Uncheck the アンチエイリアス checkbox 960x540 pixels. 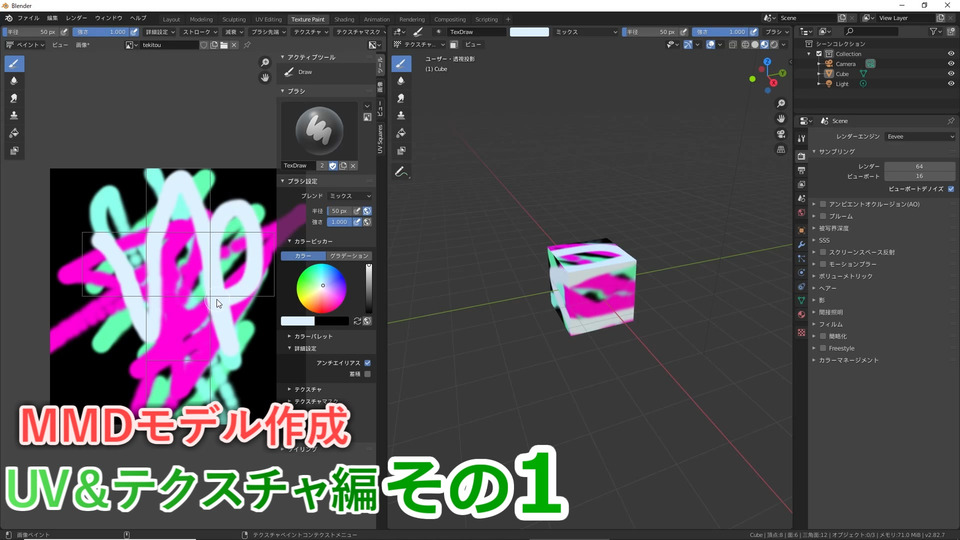coord(367,363)
